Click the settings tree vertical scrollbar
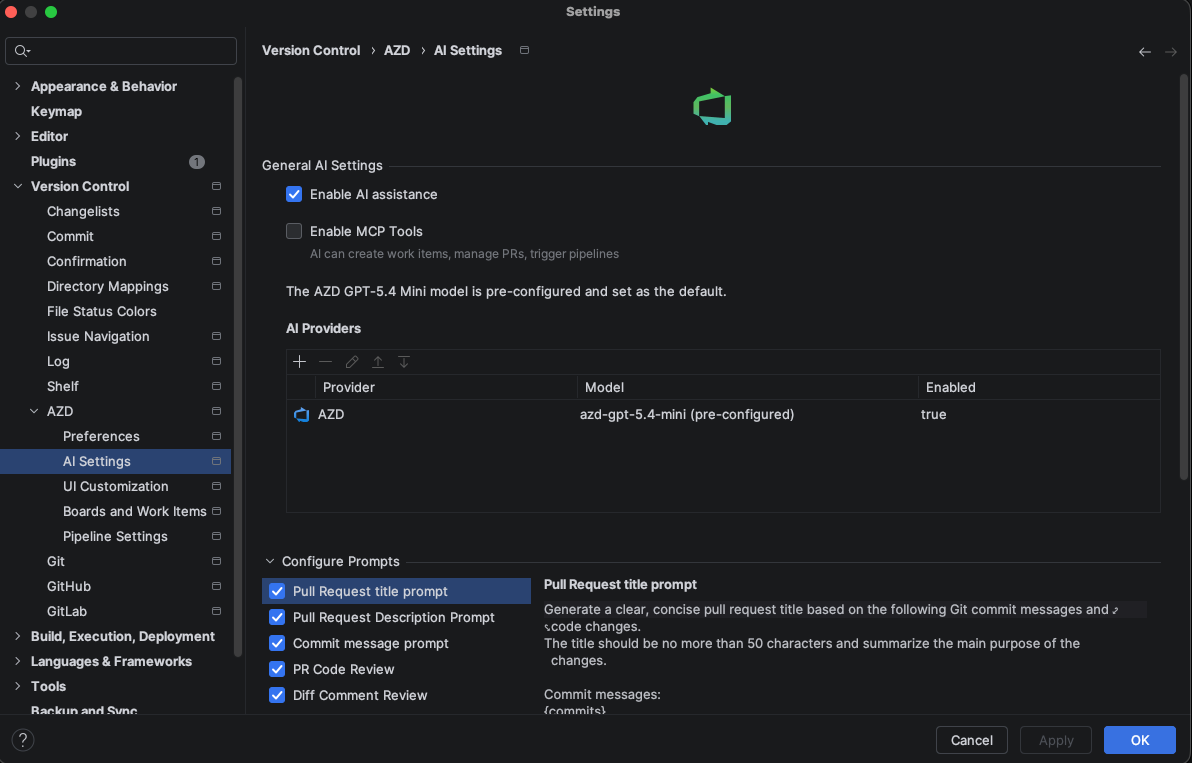Viewport: 1192px width, 763px height. point(239,365)
